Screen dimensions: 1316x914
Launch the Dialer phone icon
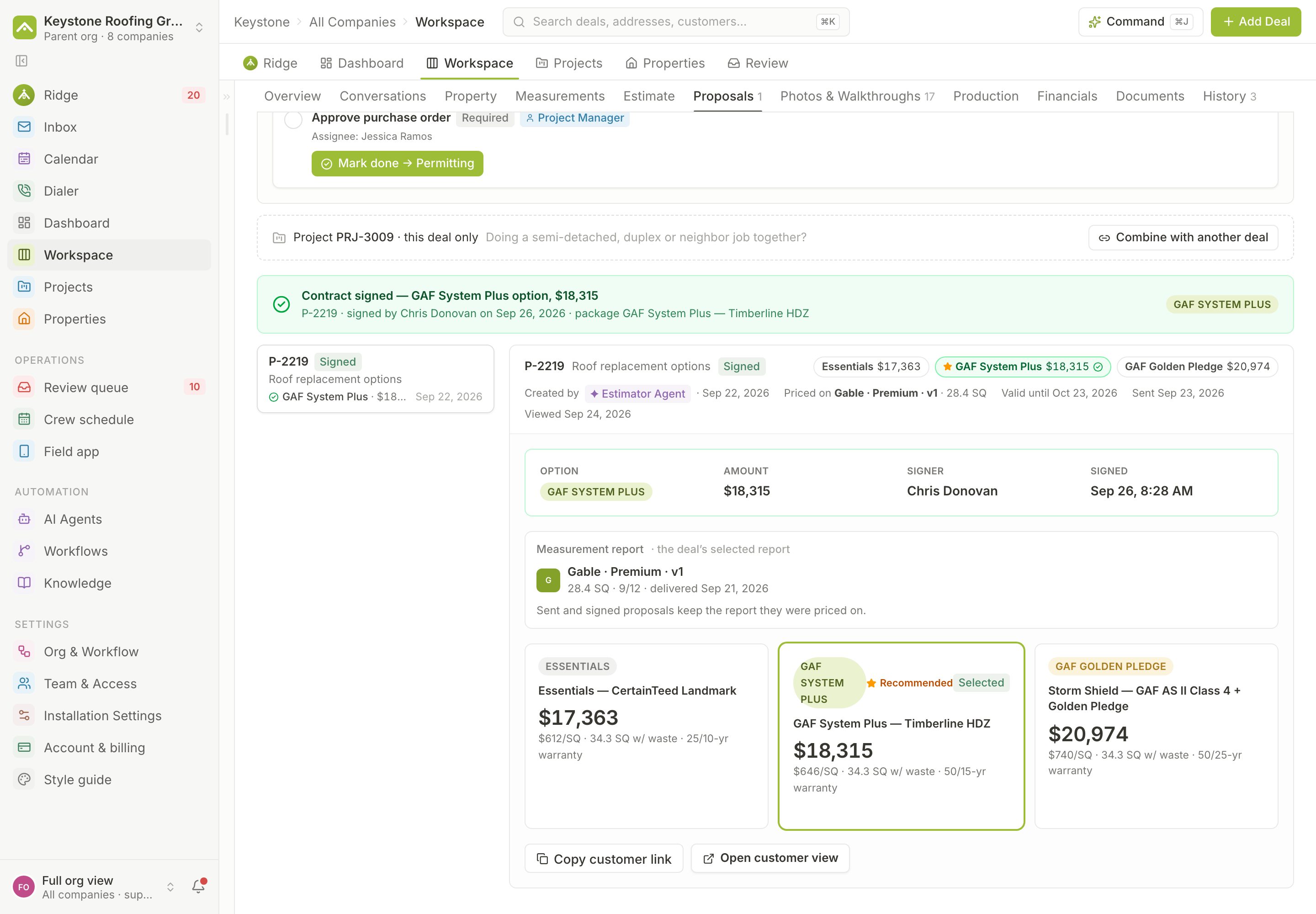coord(24,191)
